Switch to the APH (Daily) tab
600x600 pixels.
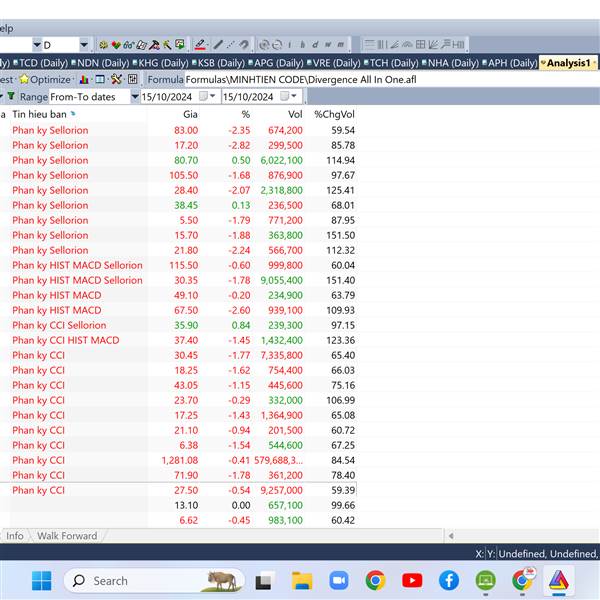tap(510, 63)
